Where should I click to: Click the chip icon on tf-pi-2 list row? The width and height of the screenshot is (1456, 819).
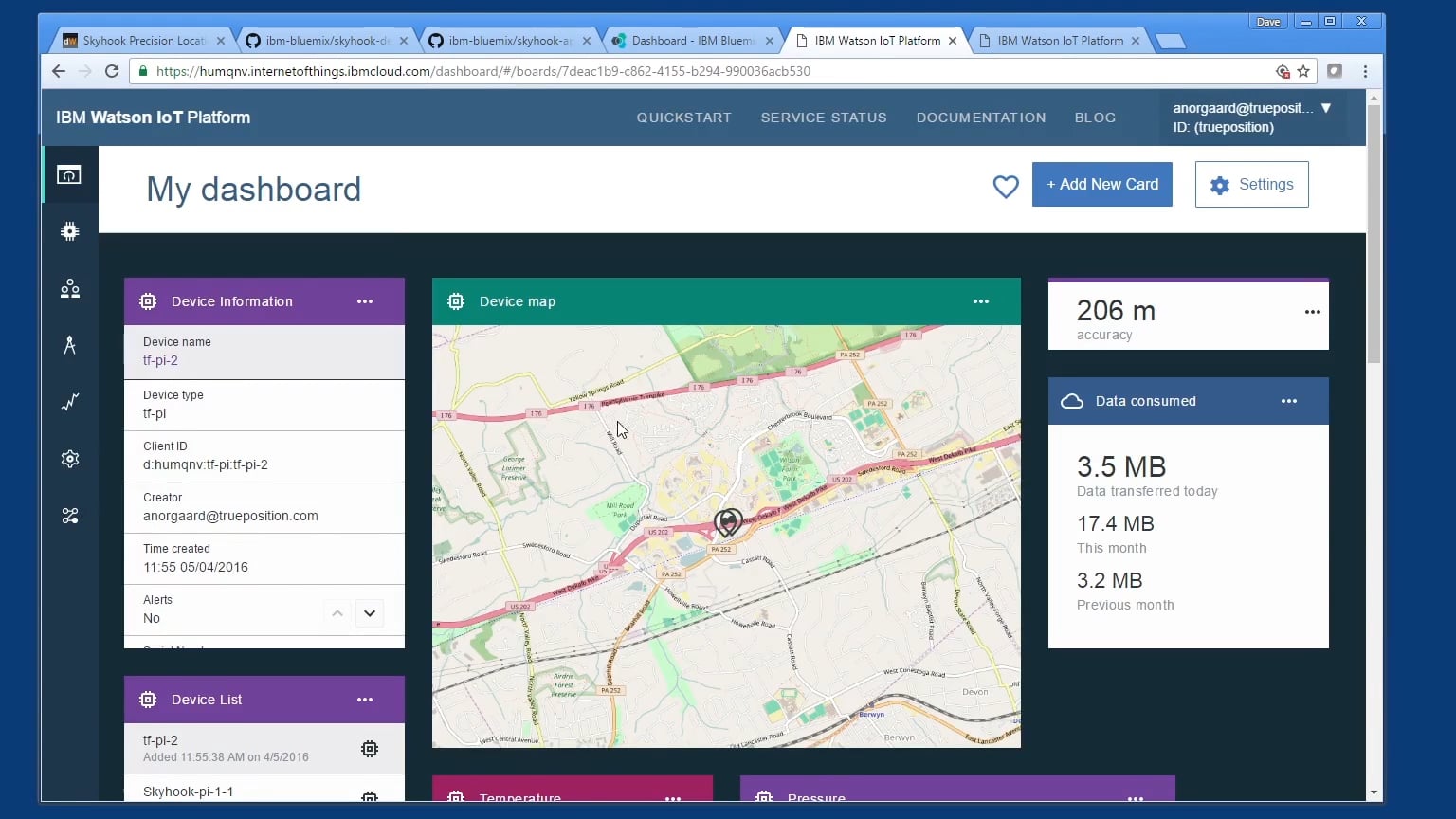(370, 749)
